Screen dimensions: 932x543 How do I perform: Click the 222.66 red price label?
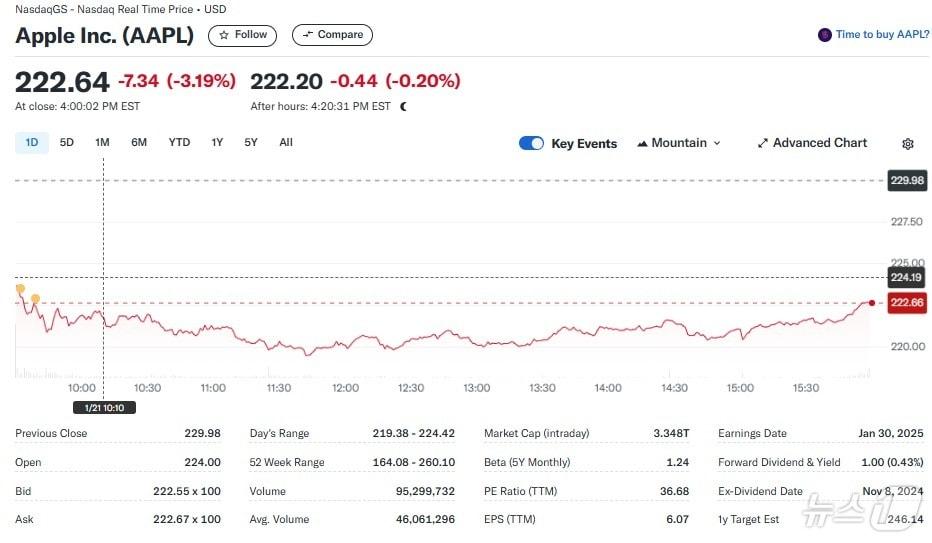pos(907,303)
